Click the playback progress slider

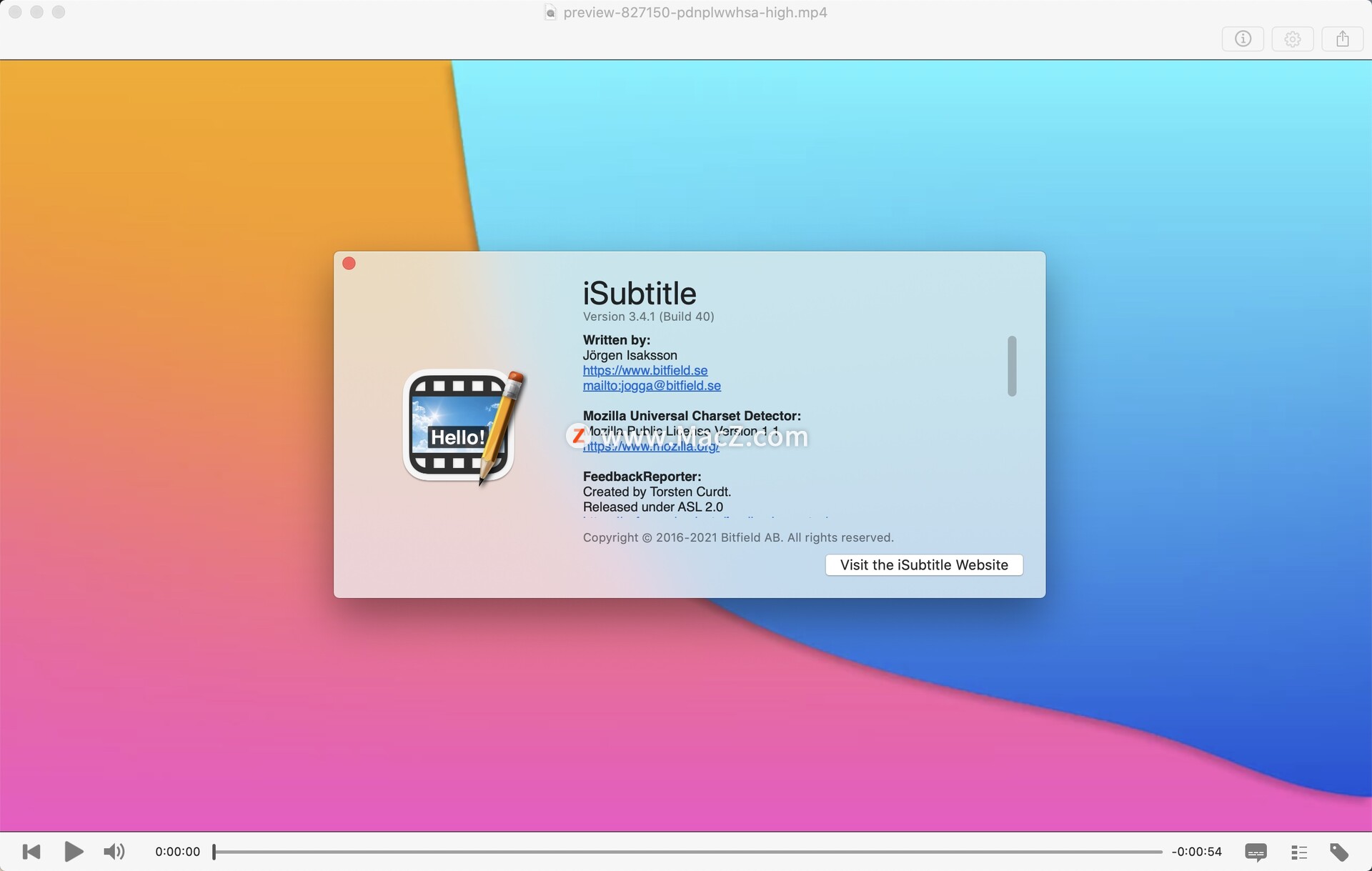[687, 852]
